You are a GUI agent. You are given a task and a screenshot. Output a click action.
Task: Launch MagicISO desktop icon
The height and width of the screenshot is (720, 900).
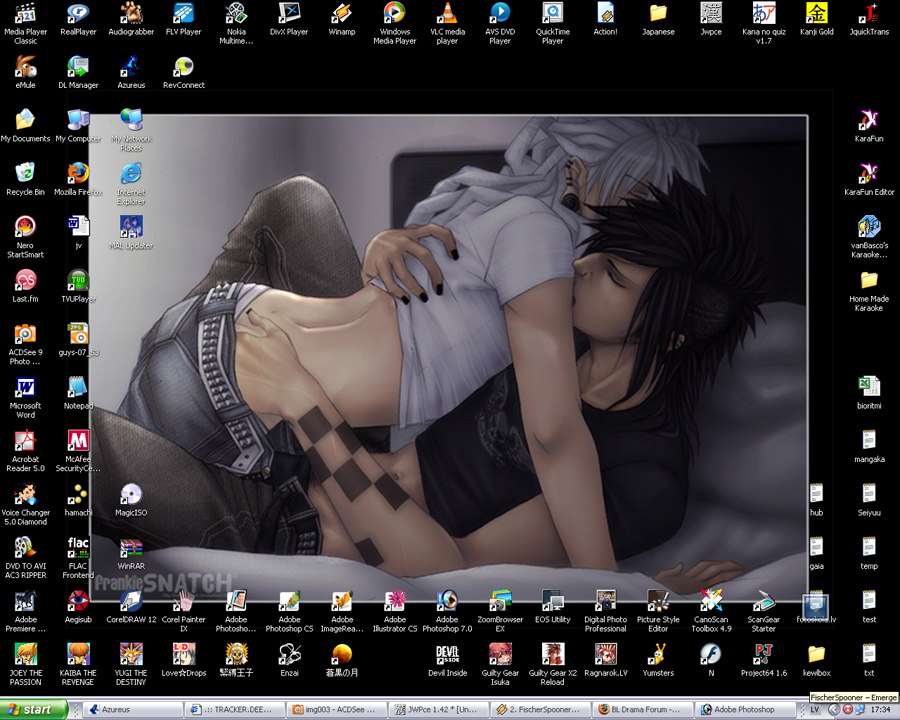pos(131,500)
